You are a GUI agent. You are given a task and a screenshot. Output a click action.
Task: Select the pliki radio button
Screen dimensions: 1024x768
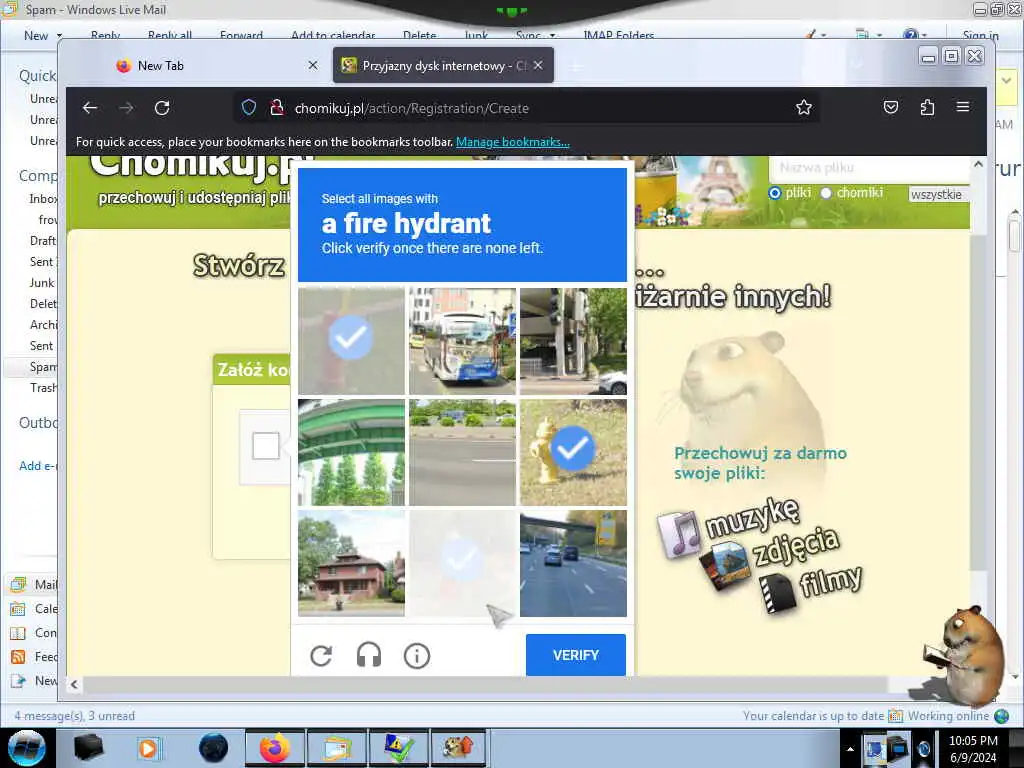pyautogui.click(x=775, y=193)
